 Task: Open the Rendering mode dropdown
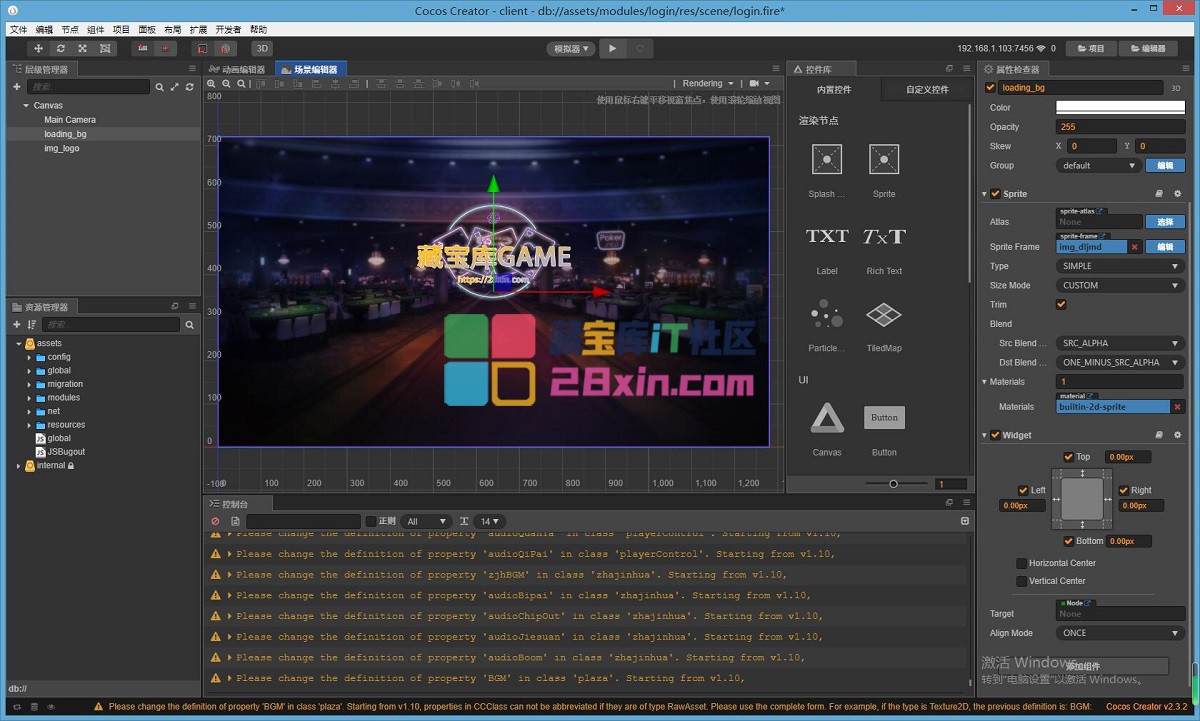pyautogui.click(x=707, y=84)
